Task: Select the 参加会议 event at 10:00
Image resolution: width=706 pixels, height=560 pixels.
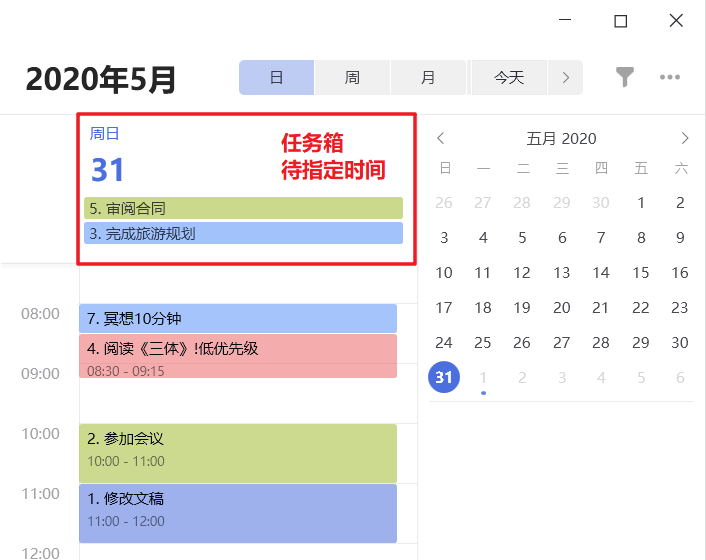Action: [238, 452]
